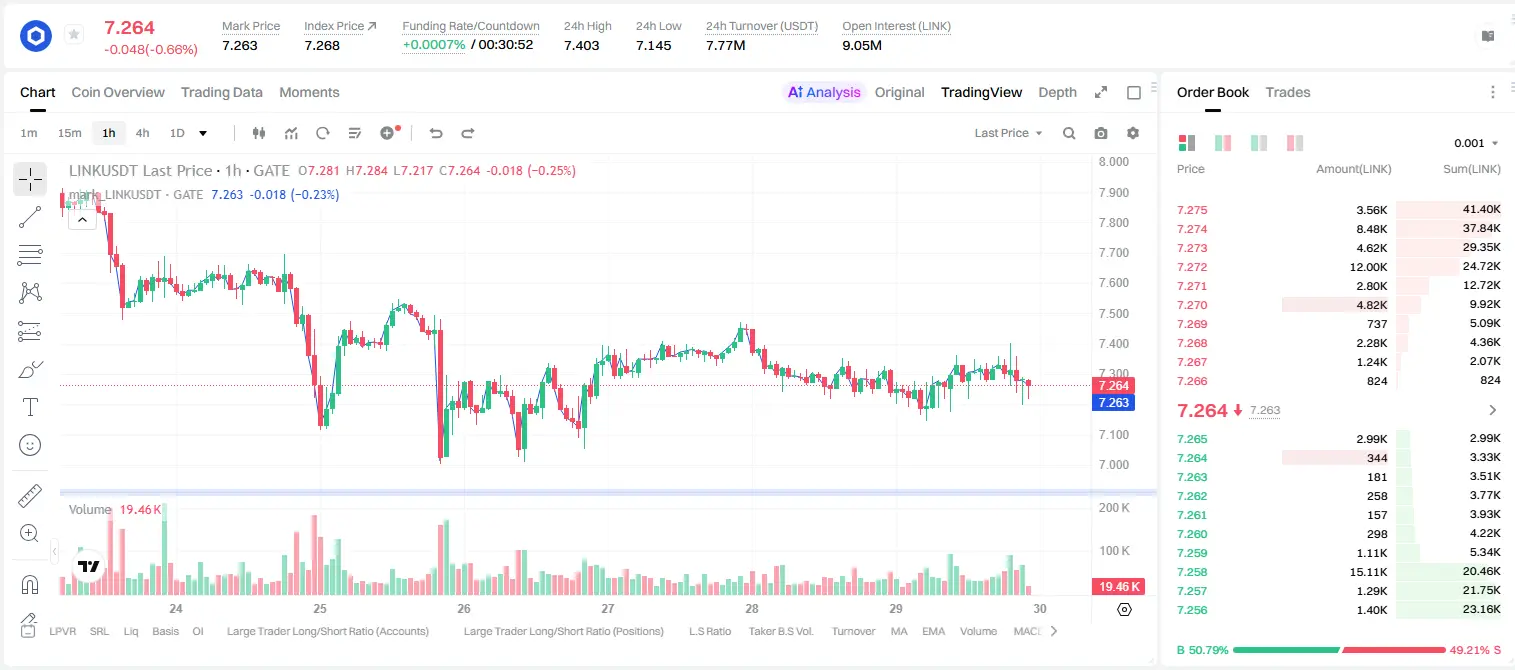The height and width of the screenshot is (670, 1515).
Task: Open the Coin Overview tab
Action: [118, 92]
